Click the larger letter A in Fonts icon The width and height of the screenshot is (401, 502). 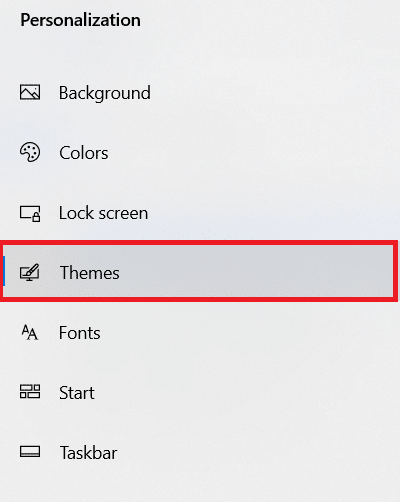click(x=33, y=334)
